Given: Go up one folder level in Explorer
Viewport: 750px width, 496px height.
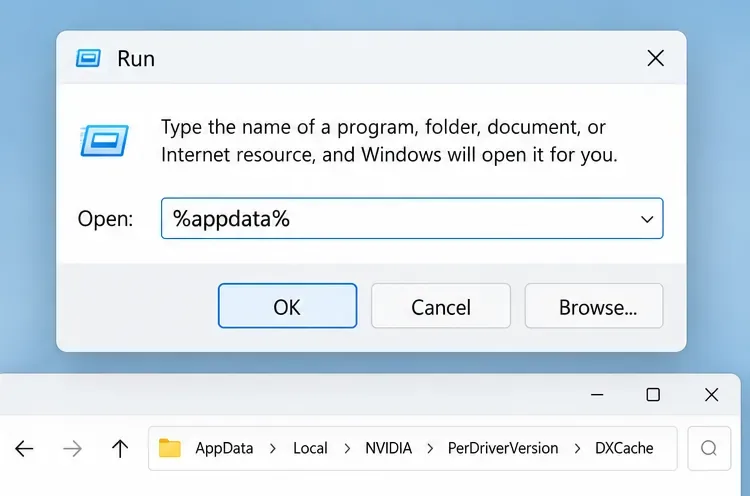Looking at the screenshot, I should [120, 449].
